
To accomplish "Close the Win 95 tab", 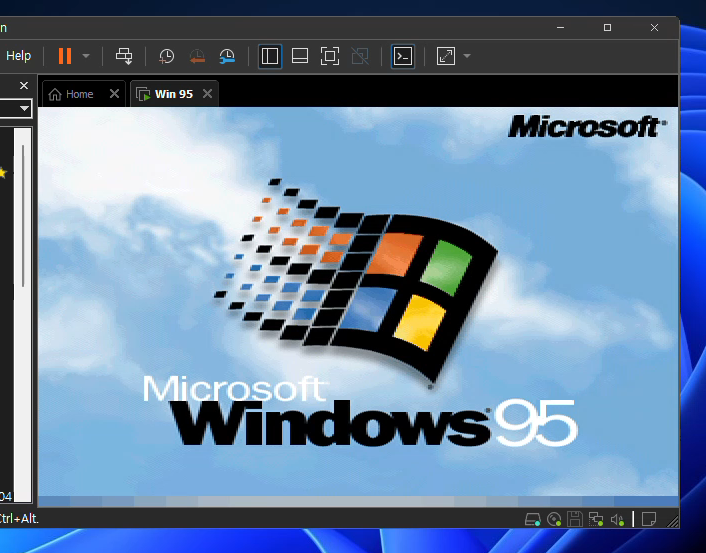I will [x=208, y=94].
